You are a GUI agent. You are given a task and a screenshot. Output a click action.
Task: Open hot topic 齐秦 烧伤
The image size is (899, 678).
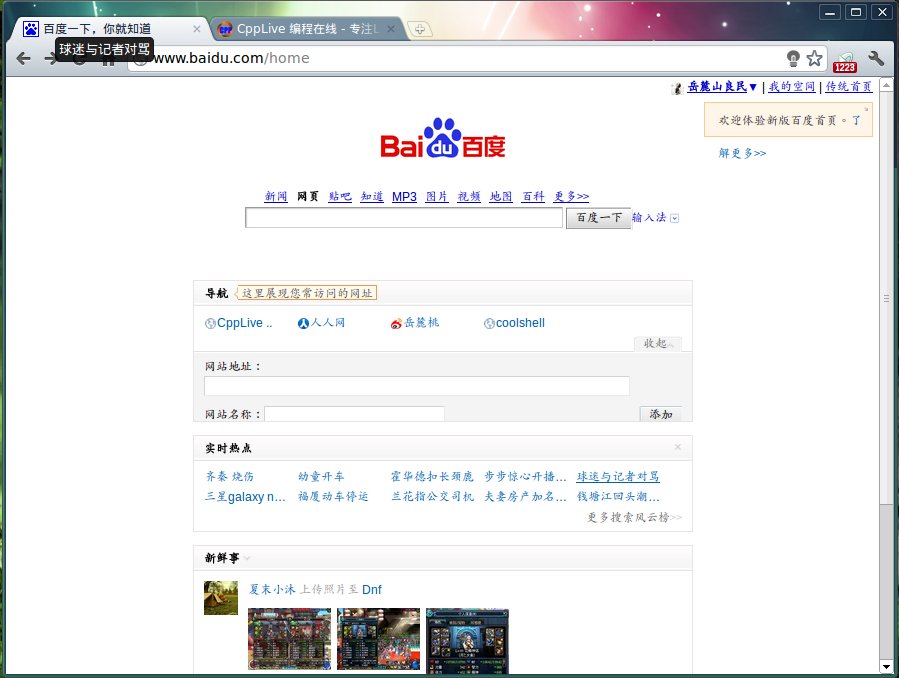[229, 476]
